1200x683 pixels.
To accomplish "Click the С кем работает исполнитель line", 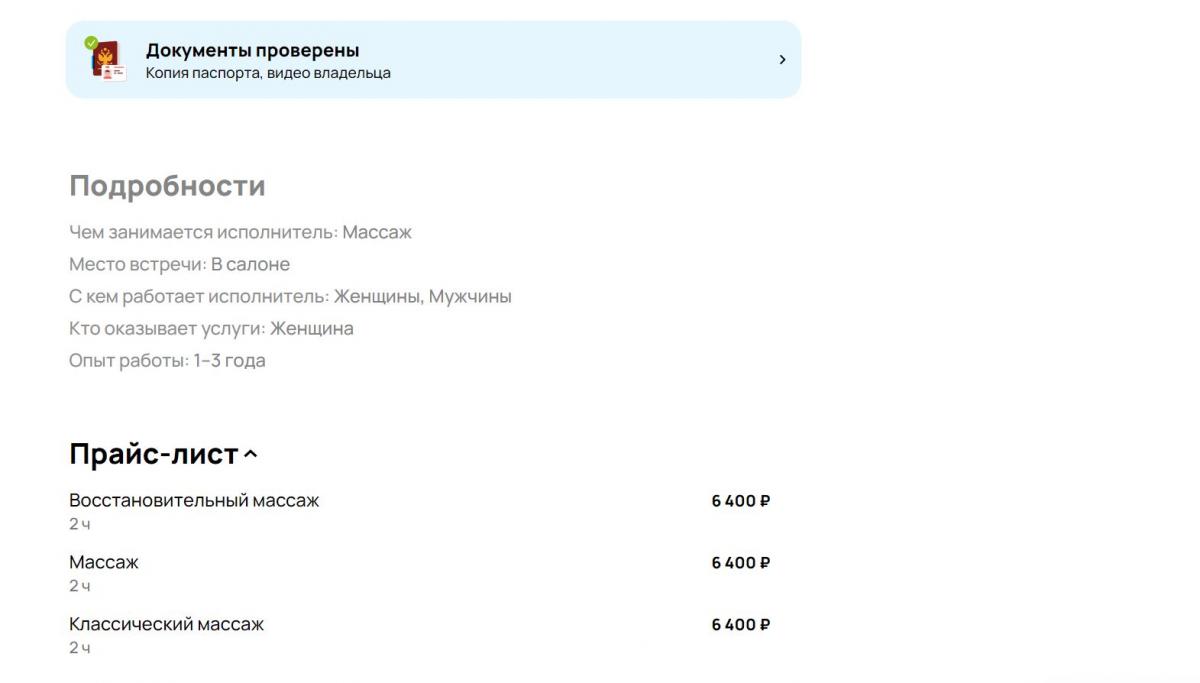I will tap(290, 296).
